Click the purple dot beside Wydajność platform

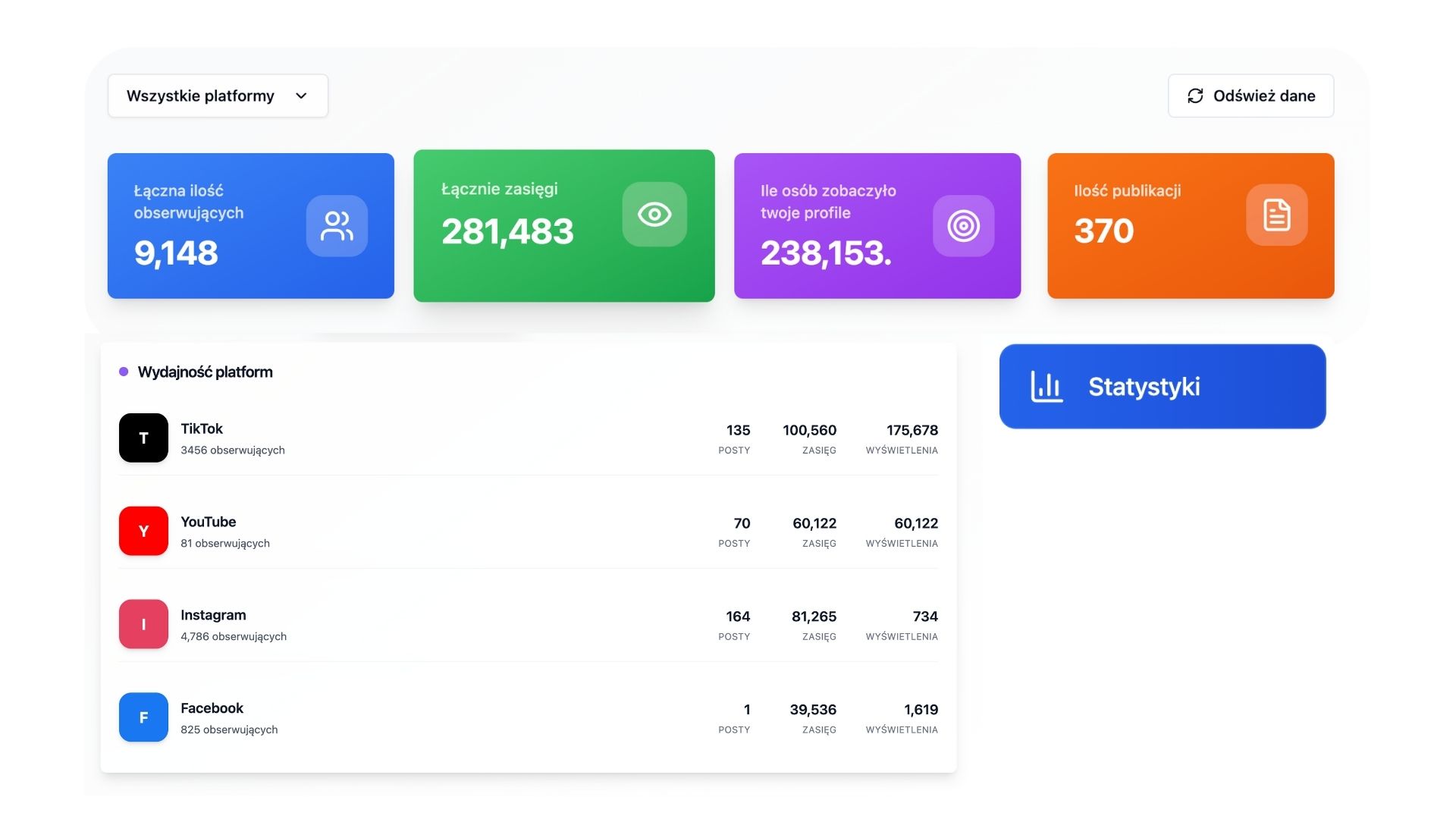(124, 372)
